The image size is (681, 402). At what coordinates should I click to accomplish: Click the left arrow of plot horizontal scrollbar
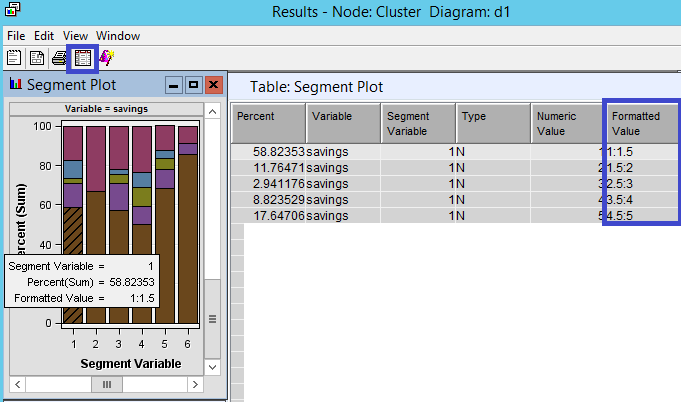(x=17, y=384)
